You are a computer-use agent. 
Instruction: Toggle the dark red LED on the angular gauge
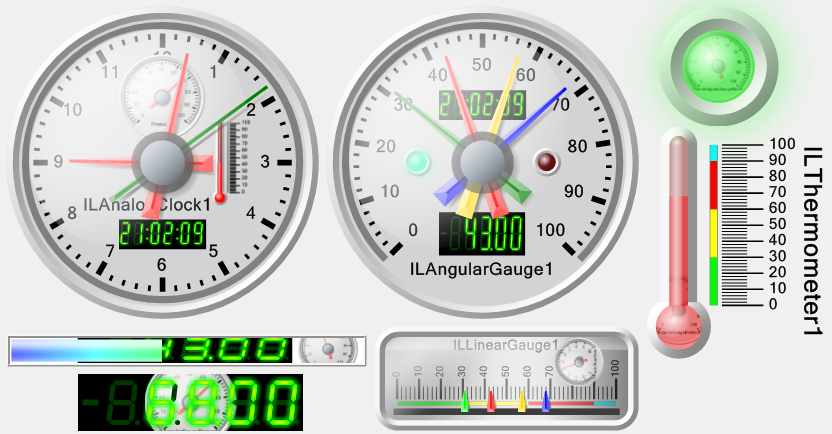click(x=547, y=161)
